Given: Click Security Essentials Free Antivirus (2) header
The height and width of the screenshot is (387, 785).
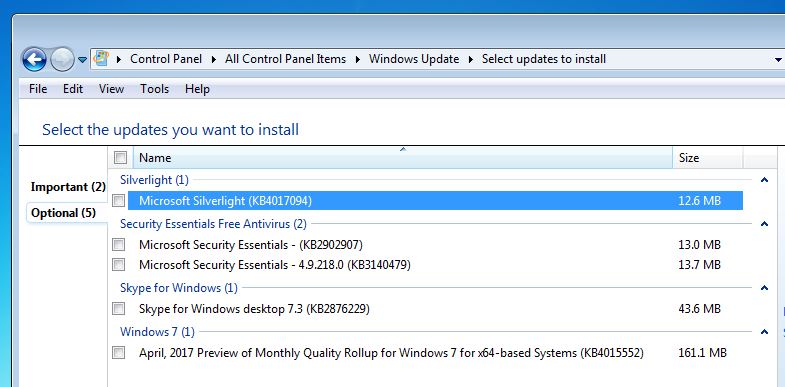Looking at the screenshot, I should (x=213, y=224).
